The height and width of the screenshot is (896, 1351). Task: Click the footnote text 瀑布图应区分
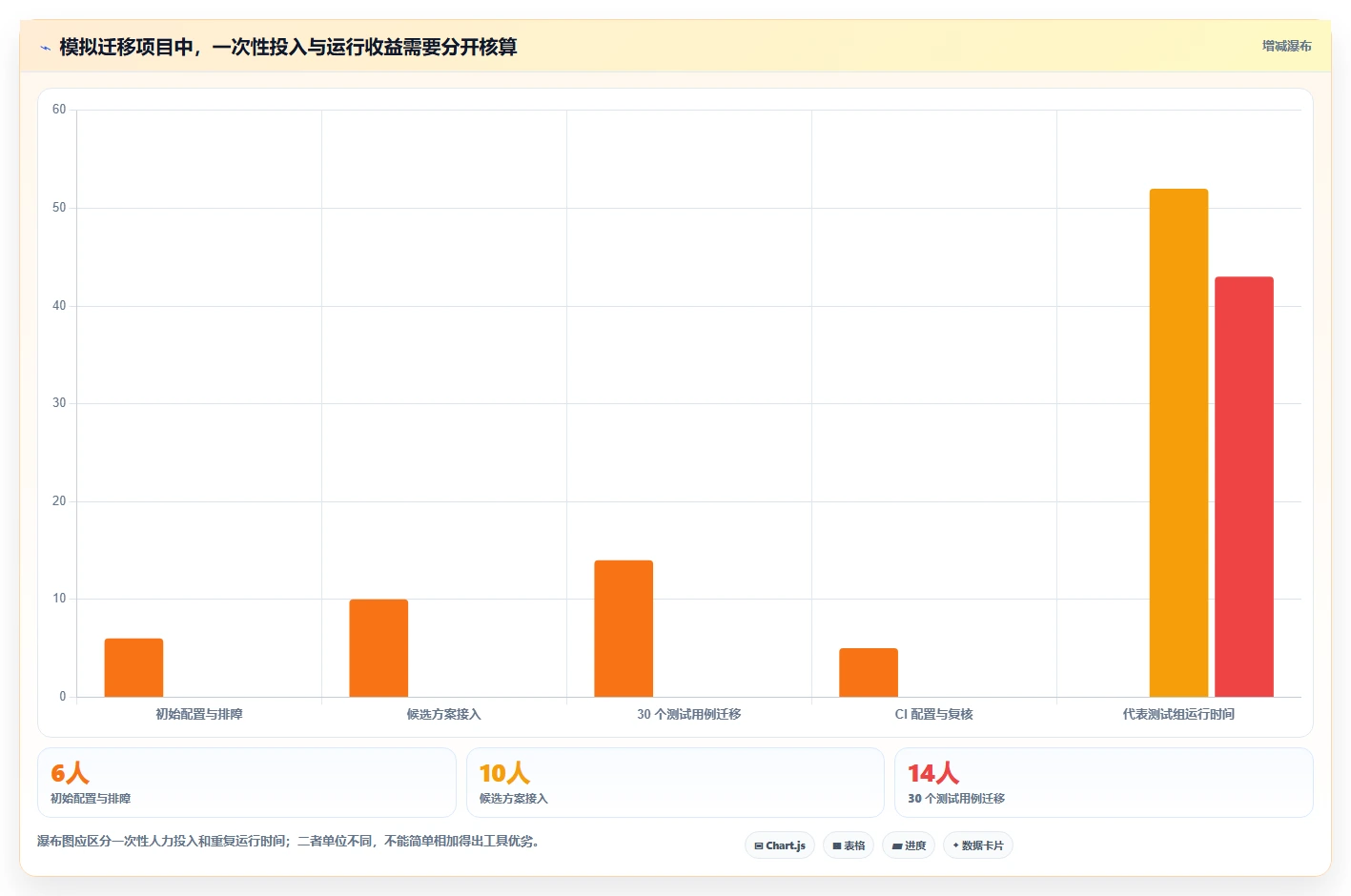click(x=290, y=841)
